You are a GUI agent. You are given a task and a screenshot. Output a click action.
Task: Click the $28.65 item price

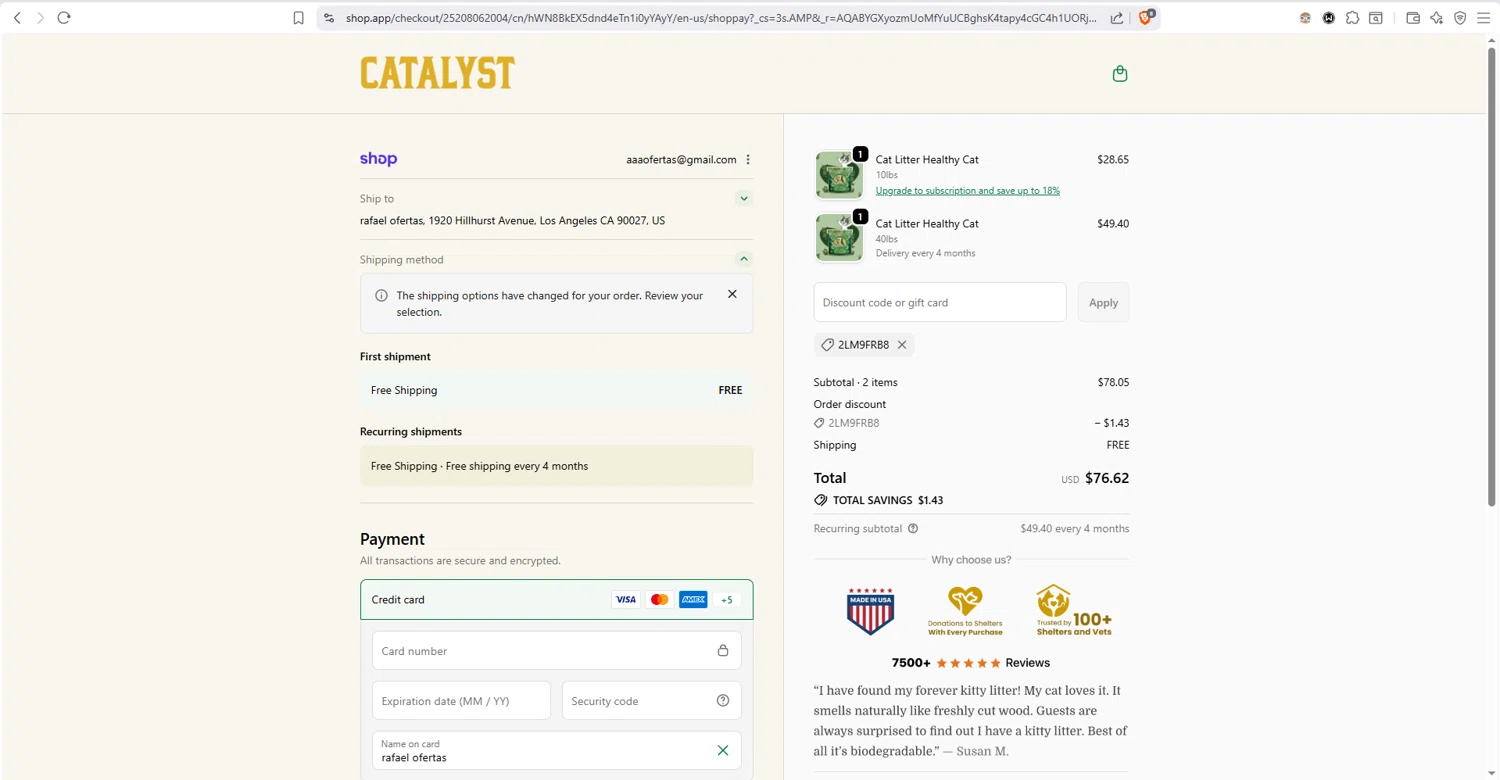pos(1113,159)
